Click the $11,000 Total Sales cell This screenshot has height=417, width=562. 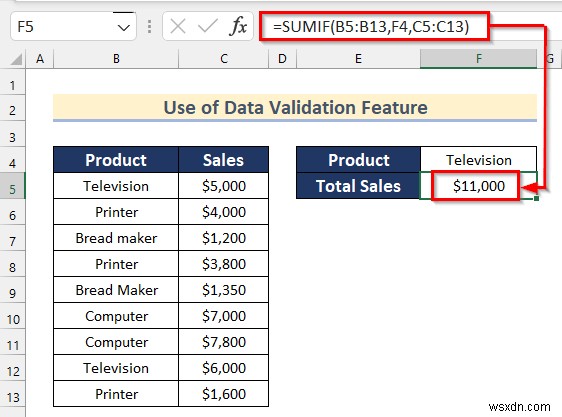(478, 186)
